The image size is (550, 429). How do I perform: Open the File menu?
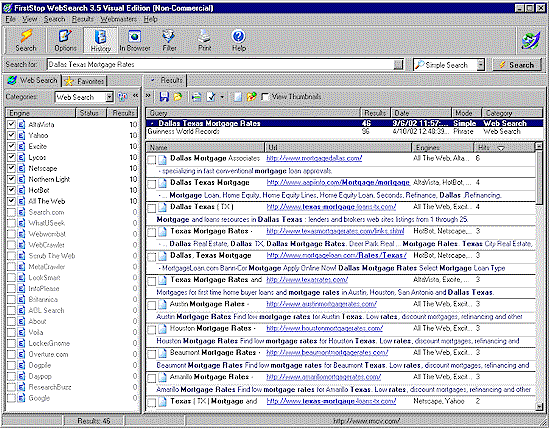point(10,19)
